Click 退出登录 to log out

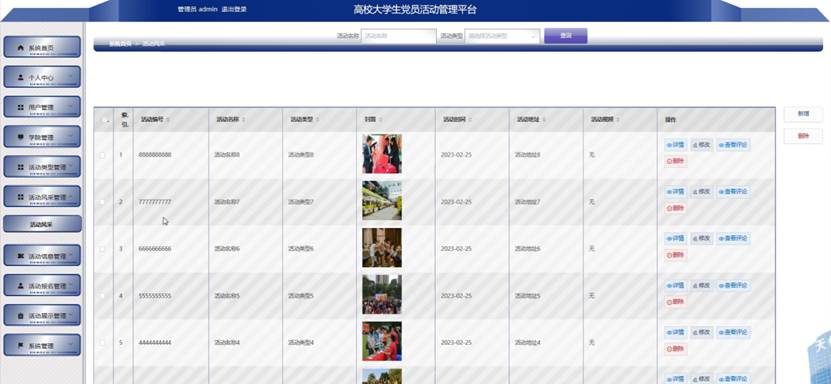(234, 10)
